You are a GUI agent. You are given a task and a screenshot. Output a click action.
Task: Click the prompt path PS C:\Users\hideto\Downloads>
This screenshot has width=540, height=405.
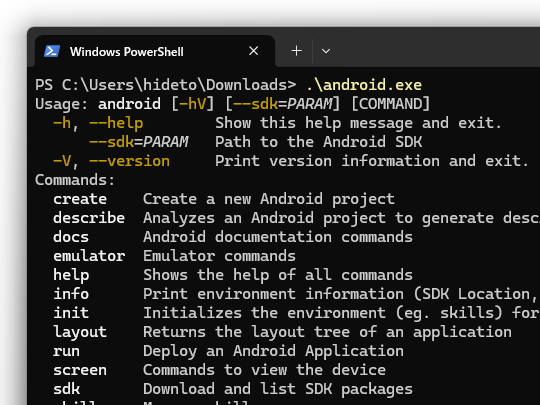[165, 85]
